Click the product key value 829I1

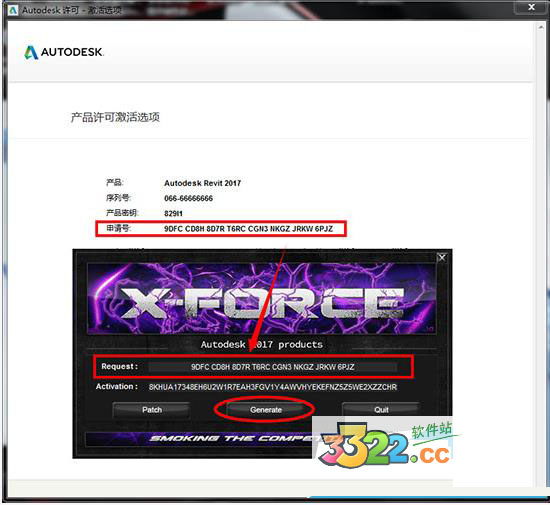coord(173,214)
